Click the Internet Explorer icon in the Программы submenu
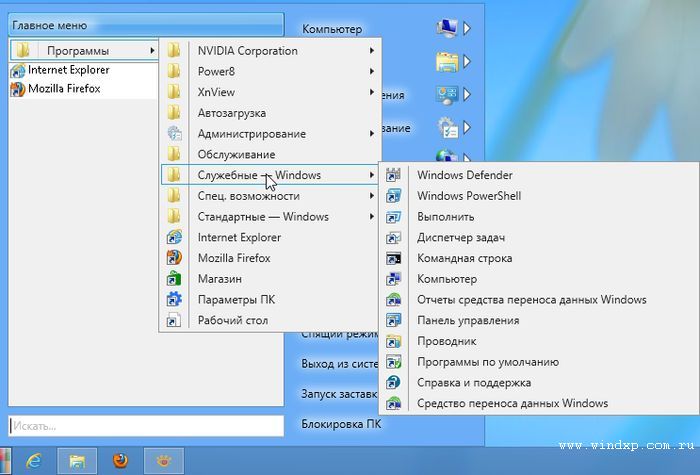This screenshot has width=700, height=475. 174,237
